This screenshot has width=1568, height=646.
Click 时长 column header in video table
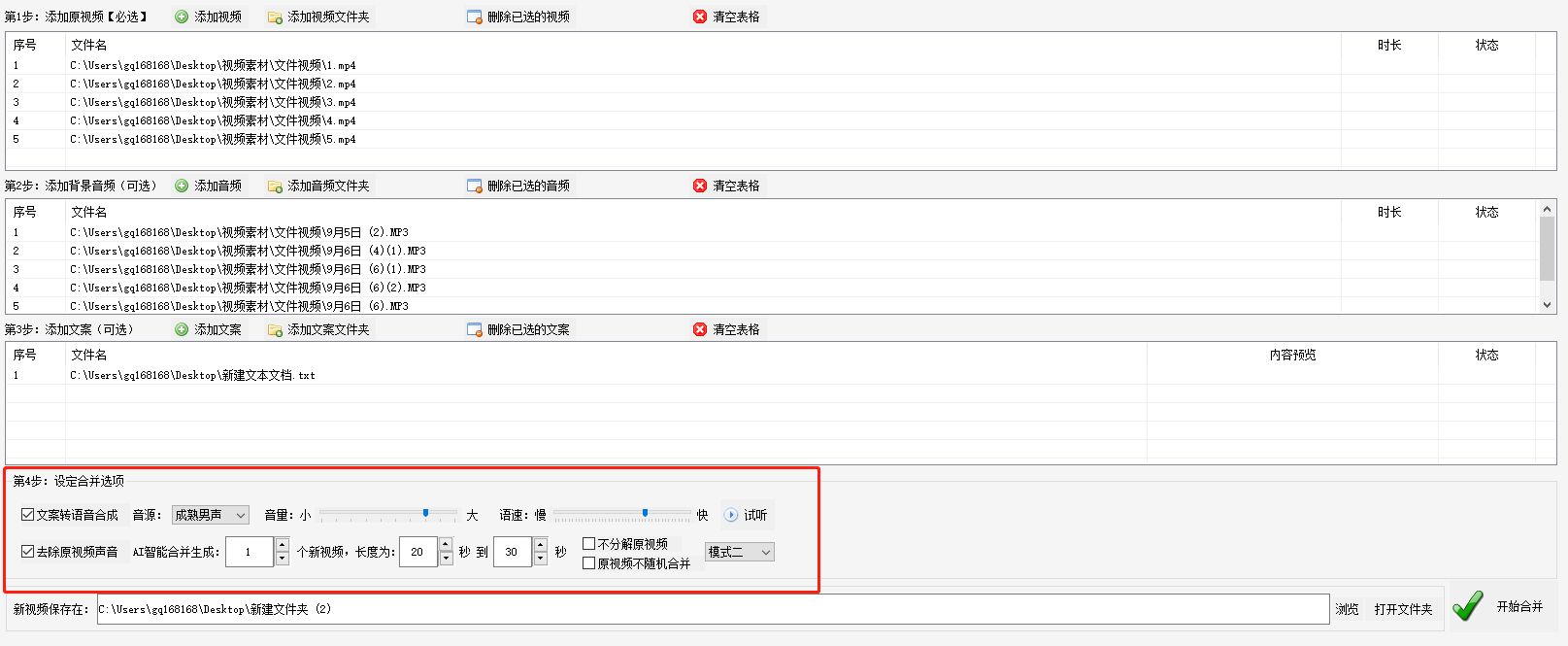1389,45
